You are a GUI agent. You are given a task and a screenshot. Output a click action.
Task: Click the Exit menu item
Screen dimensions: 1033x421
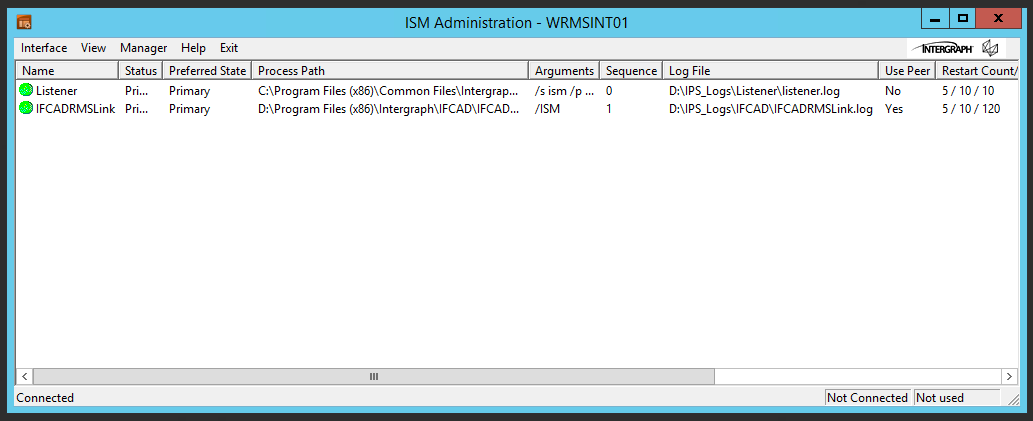coord(229,48)
